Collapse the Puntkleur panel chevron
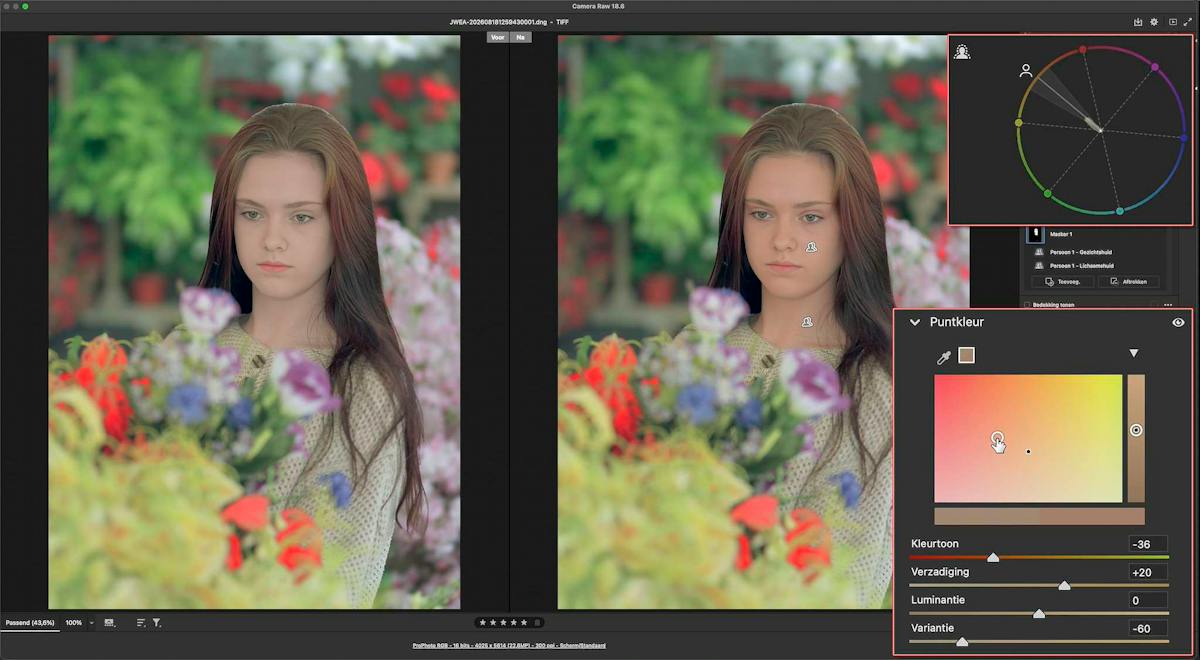This screenshot has width=1200, height=660. tap(914, 322)
